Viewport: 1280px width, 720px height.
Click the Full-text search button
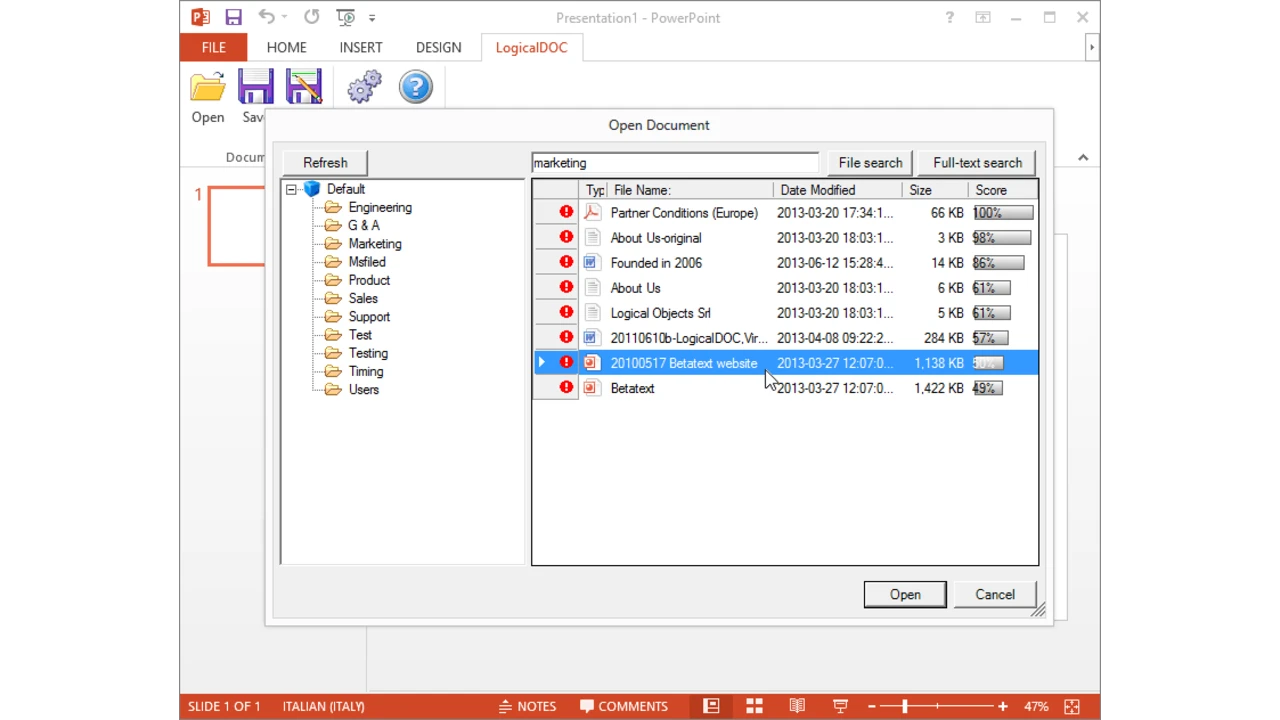tap(976, 163)
